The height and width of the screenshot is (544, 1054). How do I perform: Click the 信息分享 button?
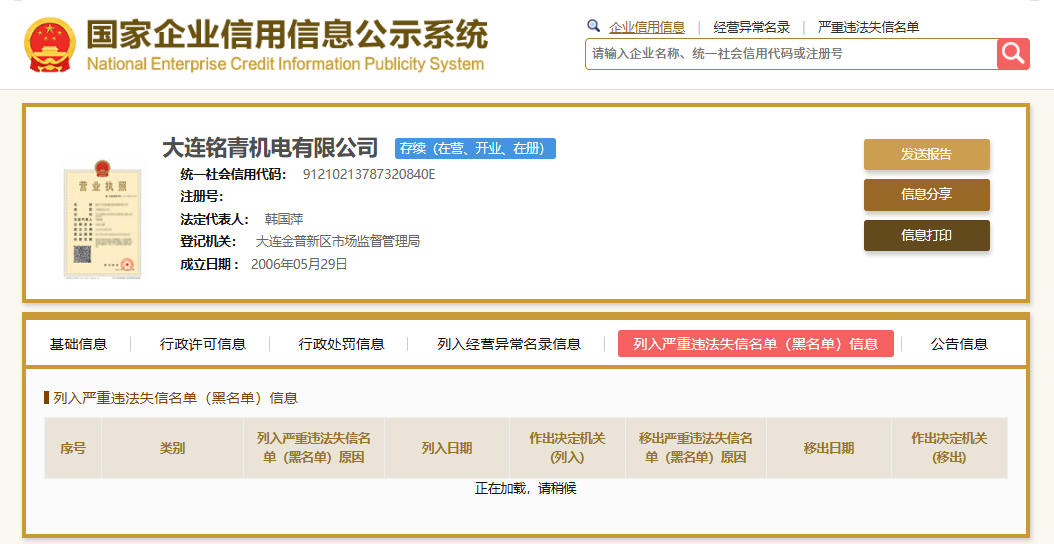pyautogui.click(x=926, y=194)
